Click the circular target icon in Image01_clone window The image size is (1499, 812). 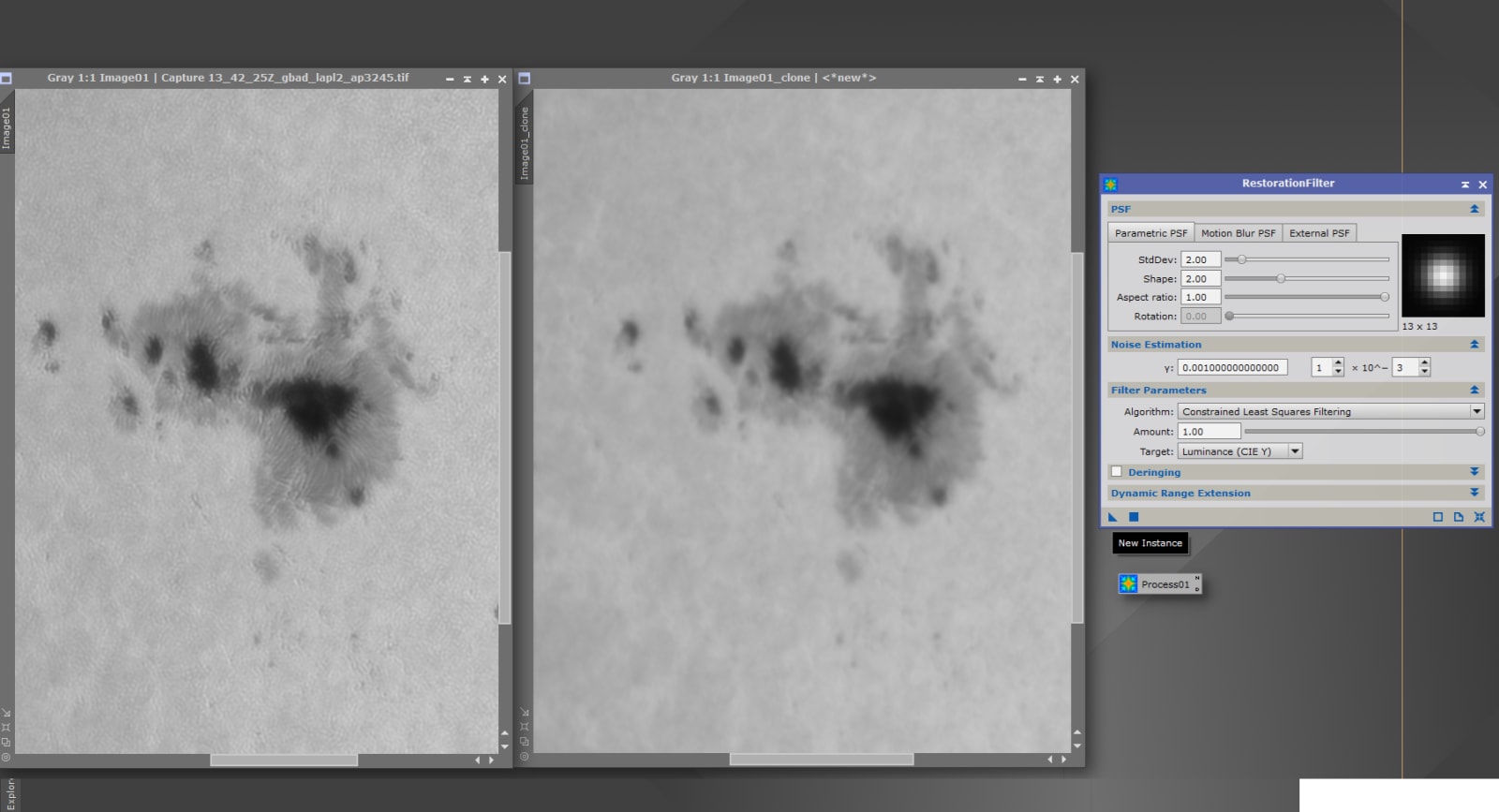click(x=525, y=757)
